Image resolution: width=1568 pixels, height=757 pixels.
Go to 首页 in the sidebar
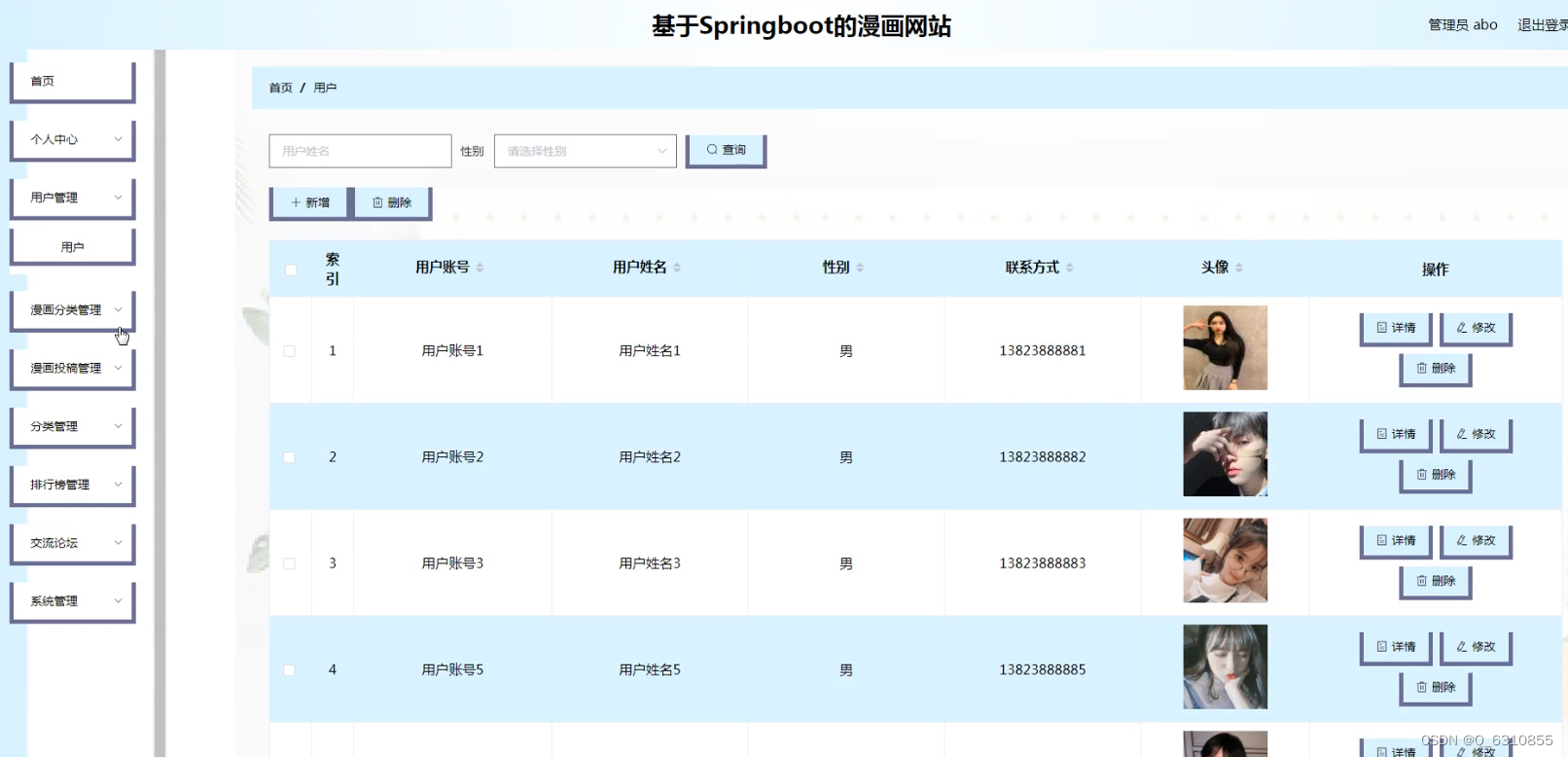(x=73, y=82)
